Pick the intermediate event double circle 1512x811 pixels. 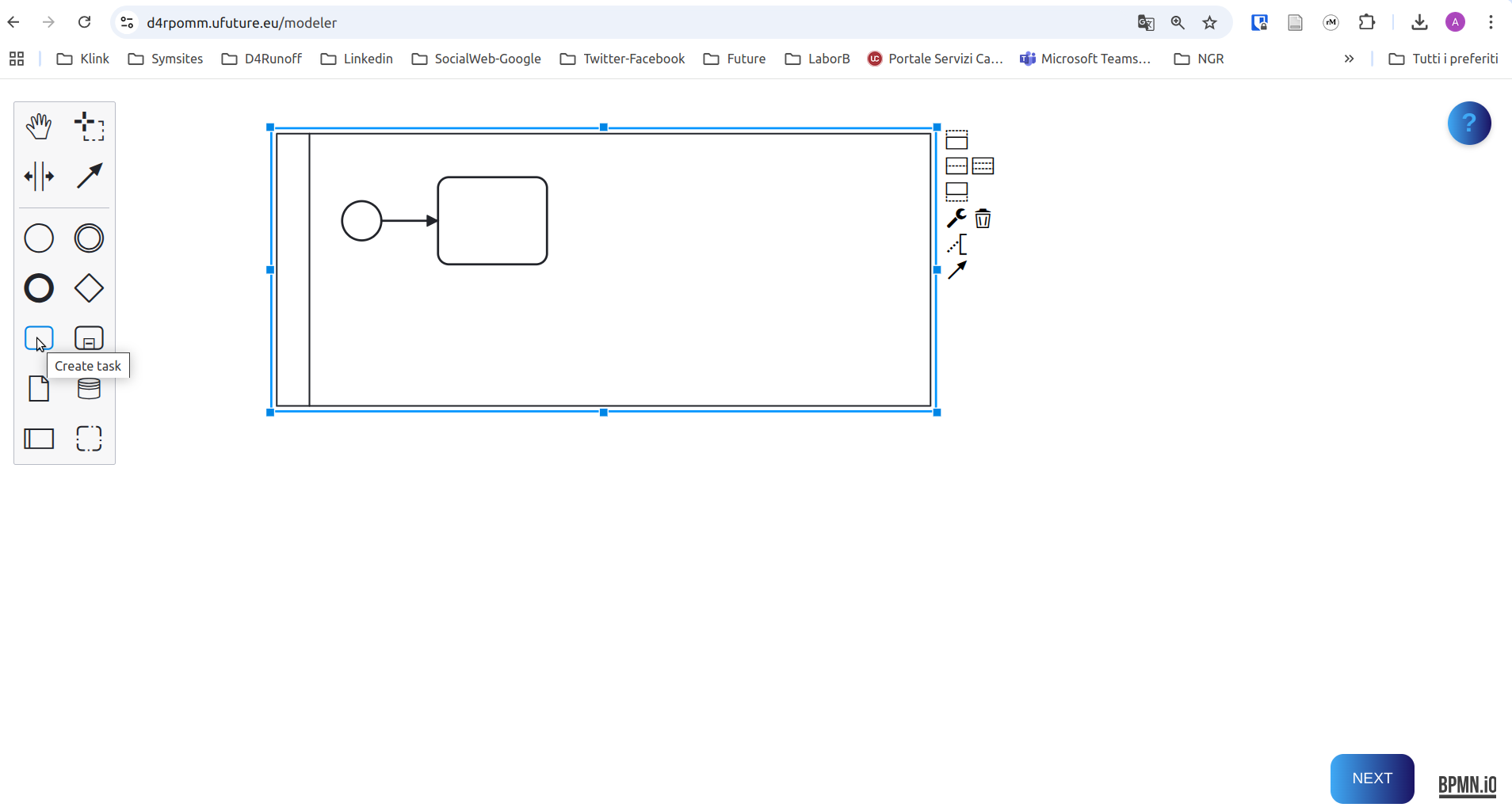tap(89, 238)
